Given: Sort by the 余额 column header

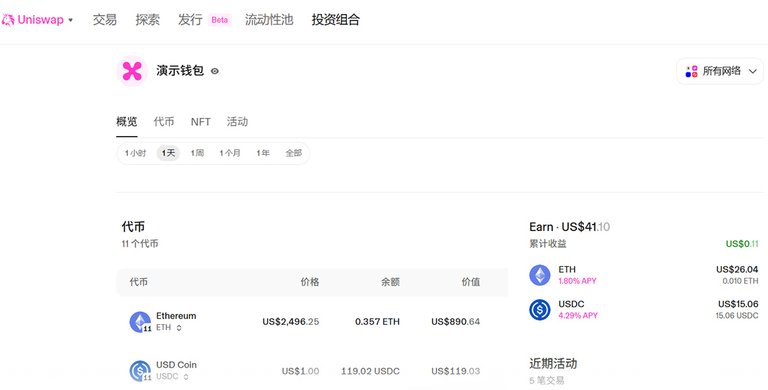Looking at the screenshot, I should (390, 282).
